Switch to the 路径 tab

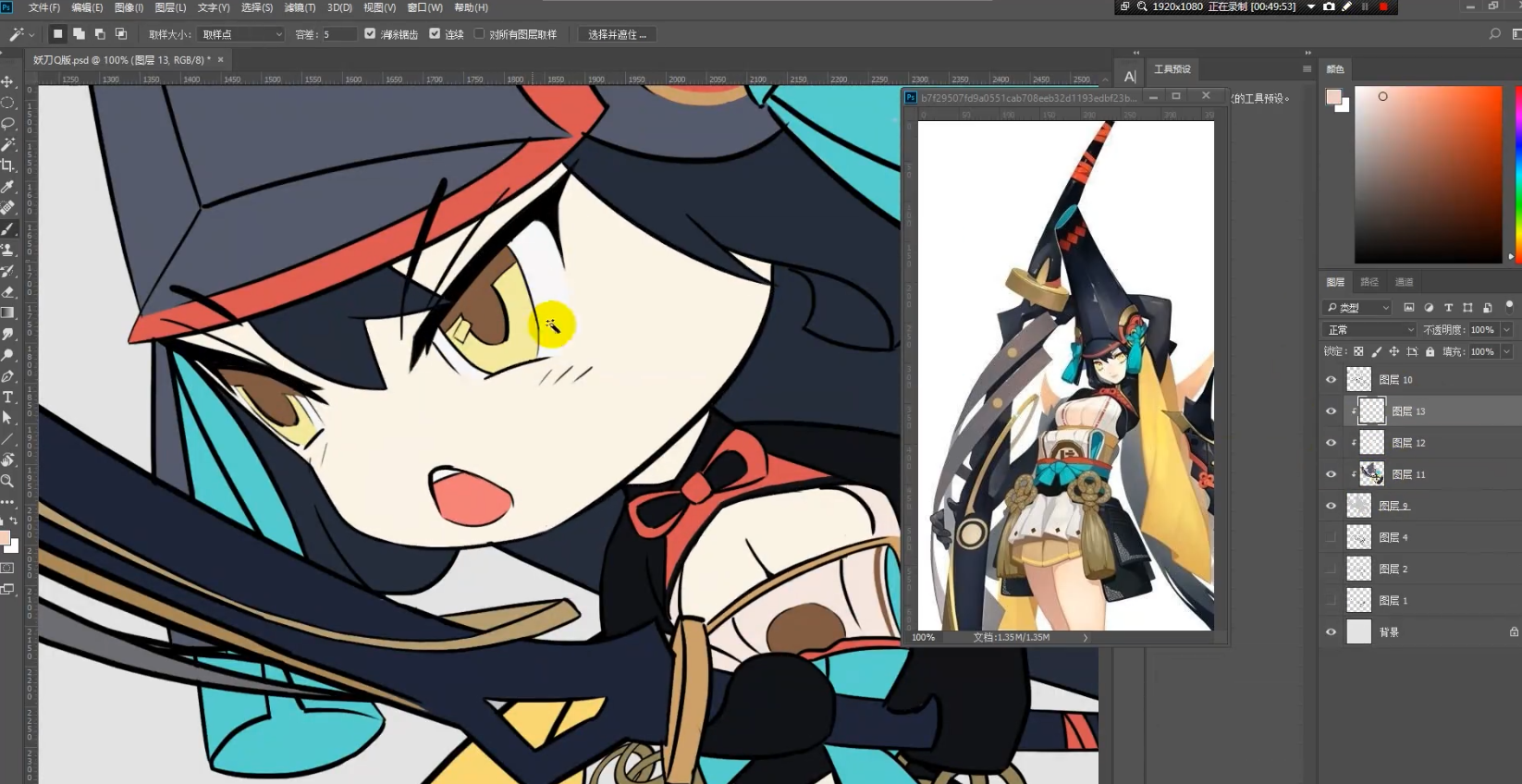[x=1369, y=282]
